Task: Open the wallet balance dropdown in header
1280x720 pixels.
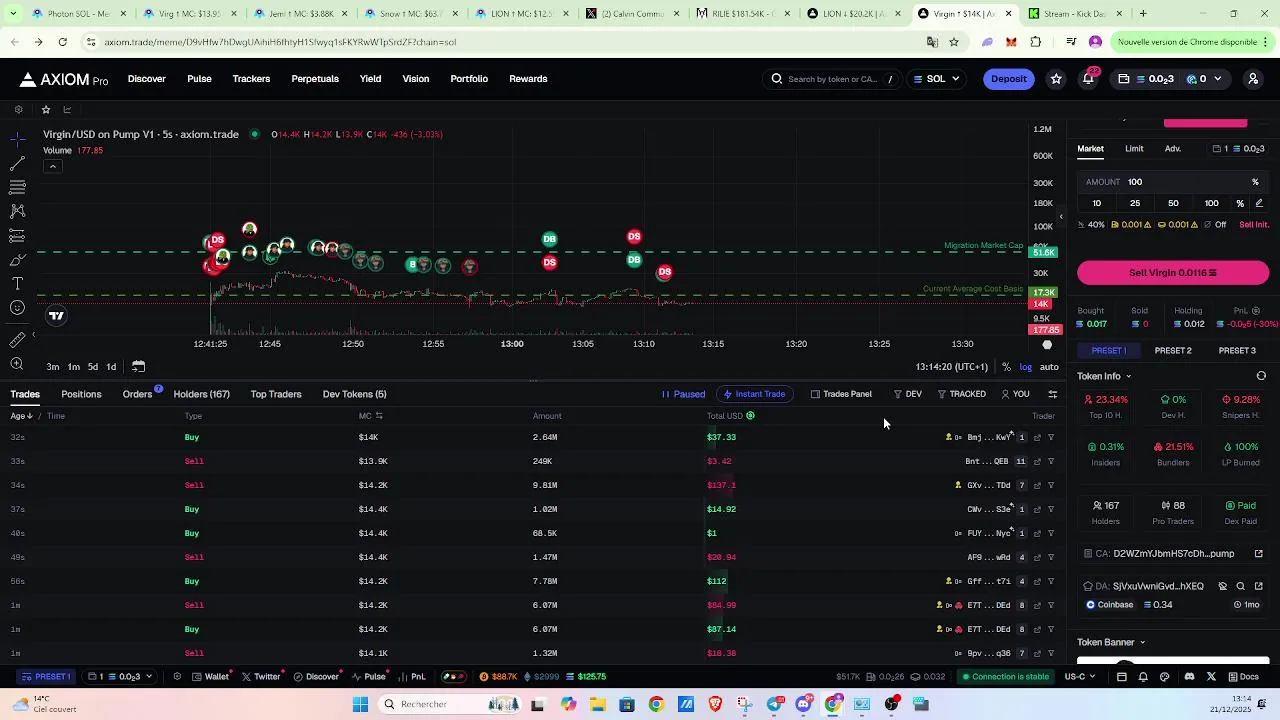Action: pos(1168,79)
